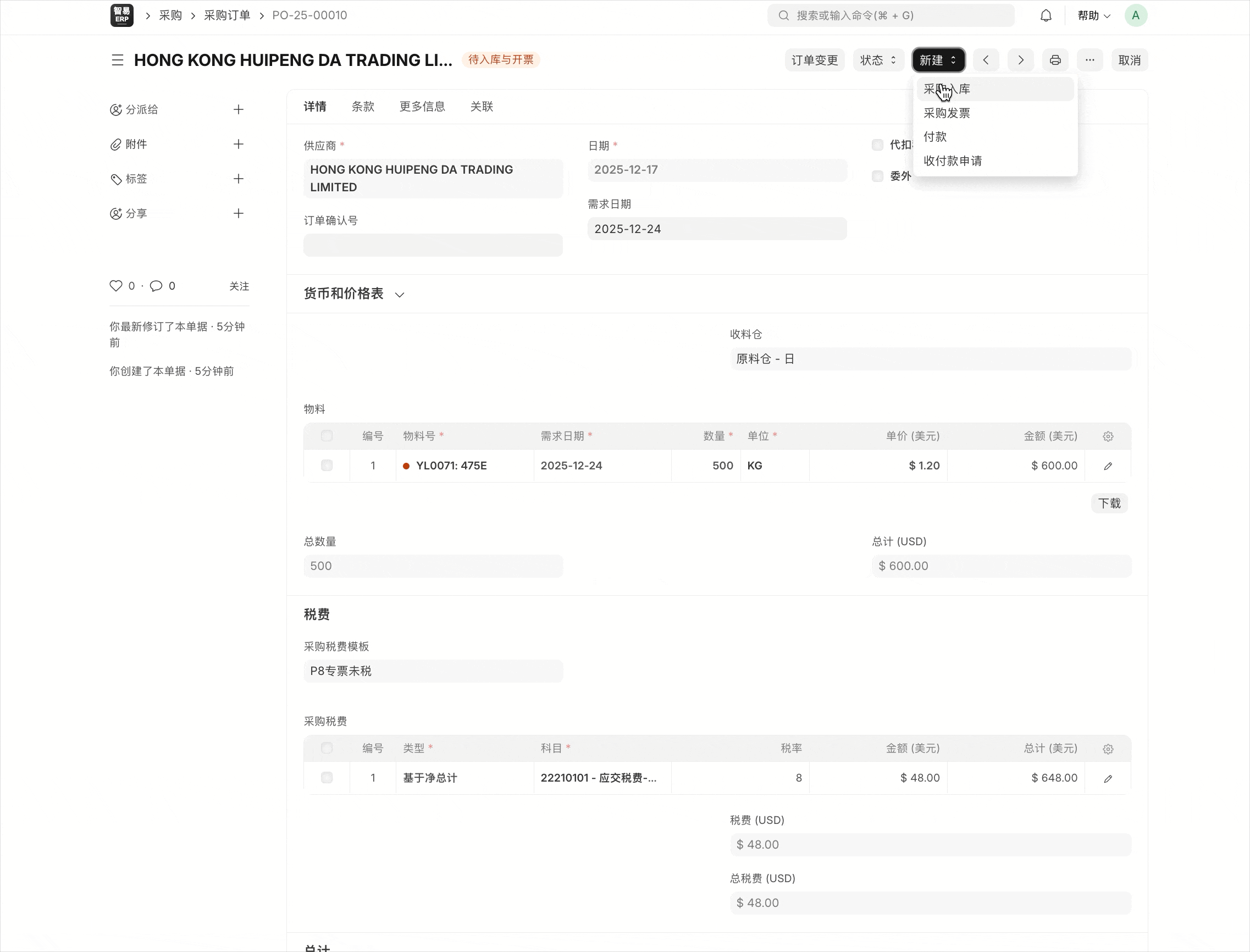Open 物料 table settings gear
1250x952 pixels.
pyautogui.click(x=1108, y=436)
